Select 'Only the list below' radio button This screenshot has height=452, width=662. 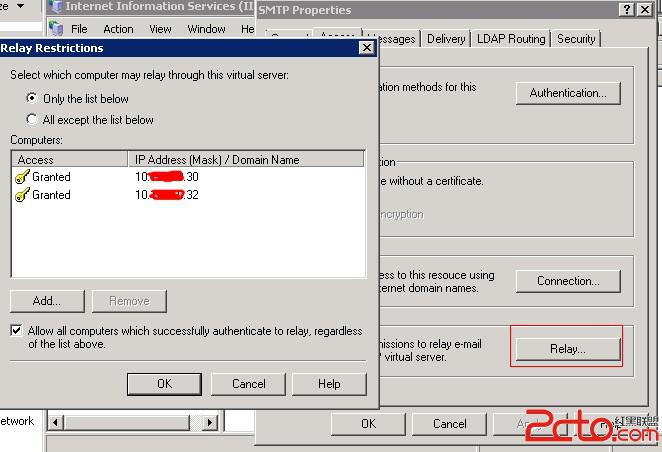(x=32, y=98)
